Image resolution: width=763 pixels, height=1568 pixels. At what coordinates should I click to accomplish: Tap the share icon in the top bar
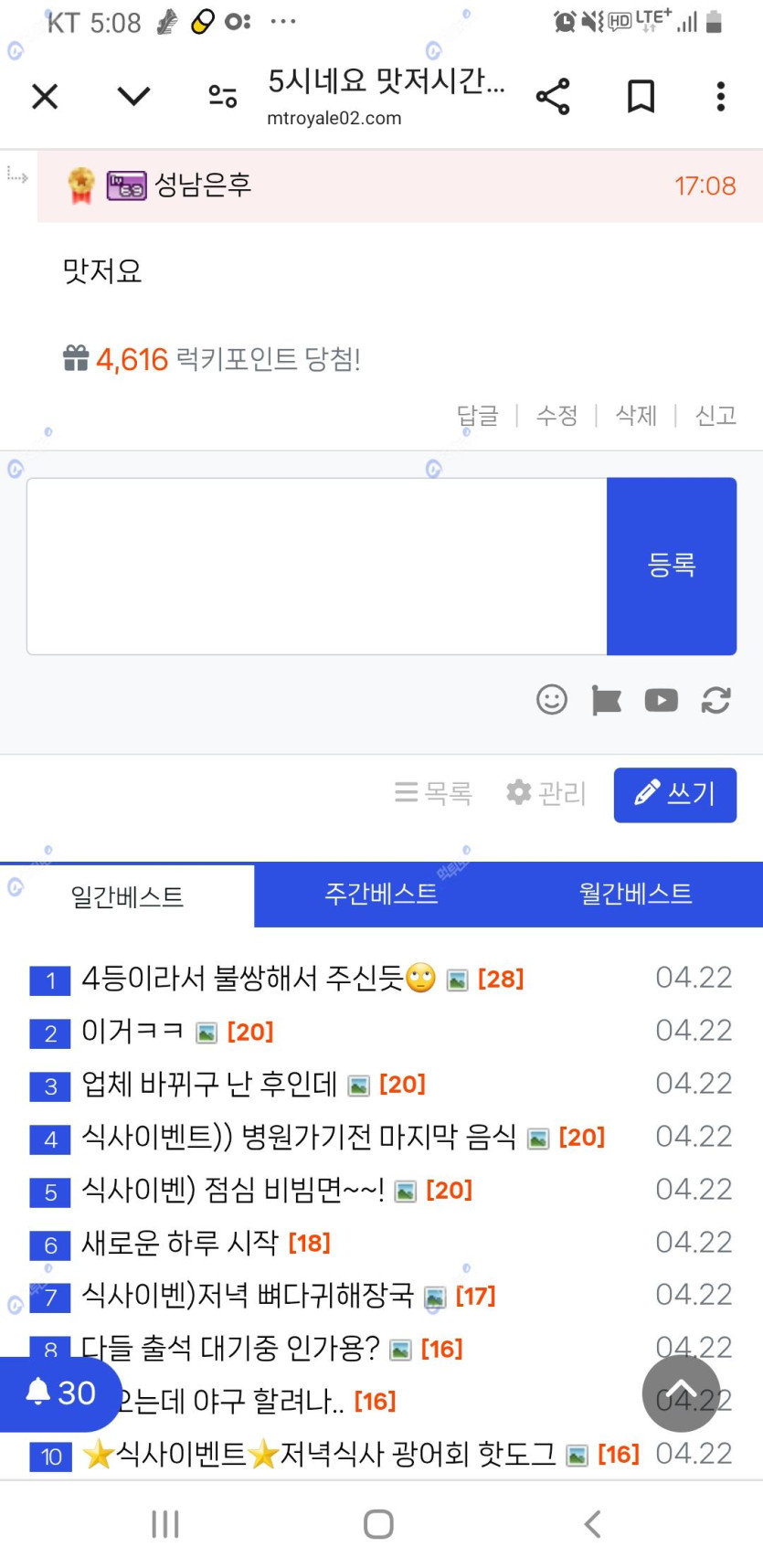553,96
